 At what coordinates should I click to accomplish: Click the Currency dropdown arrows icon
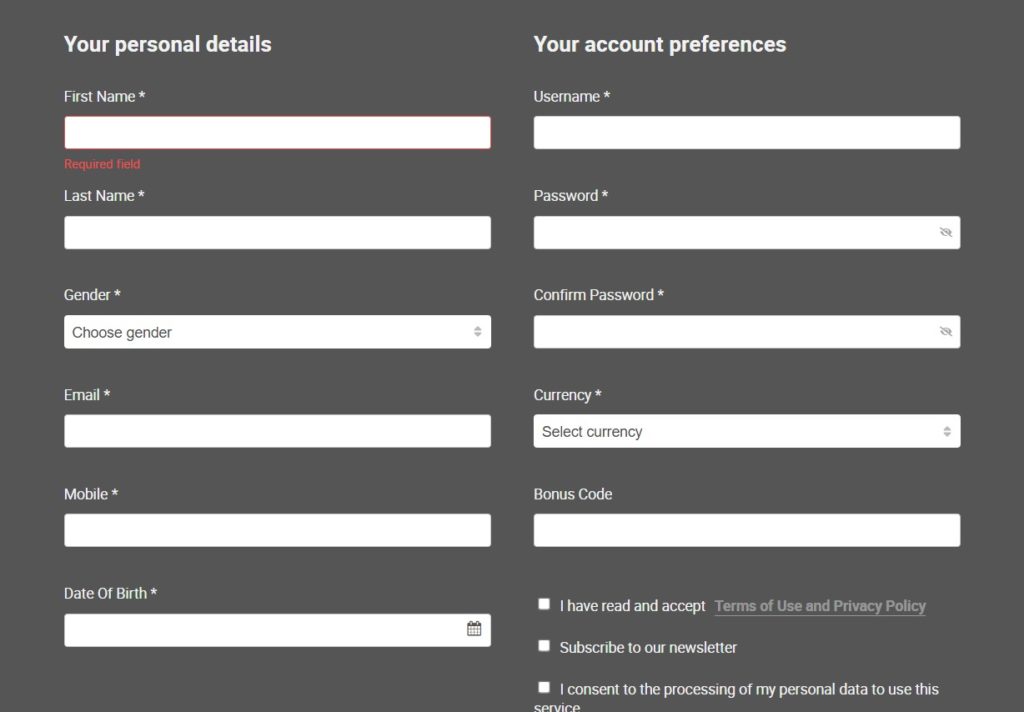[946, 431]
